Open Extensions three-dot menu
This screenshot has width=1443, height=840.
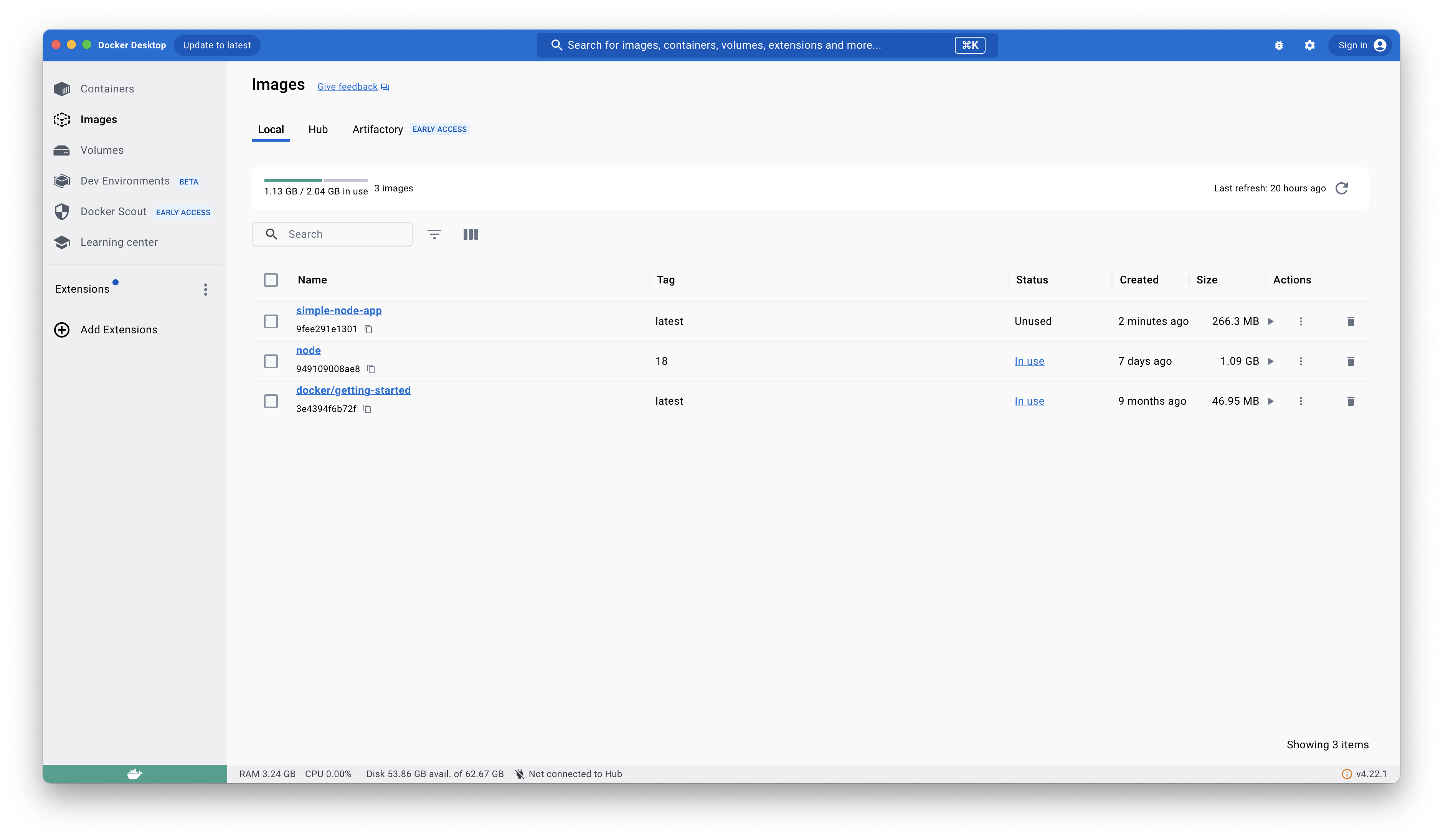click(x=206, y=290)
